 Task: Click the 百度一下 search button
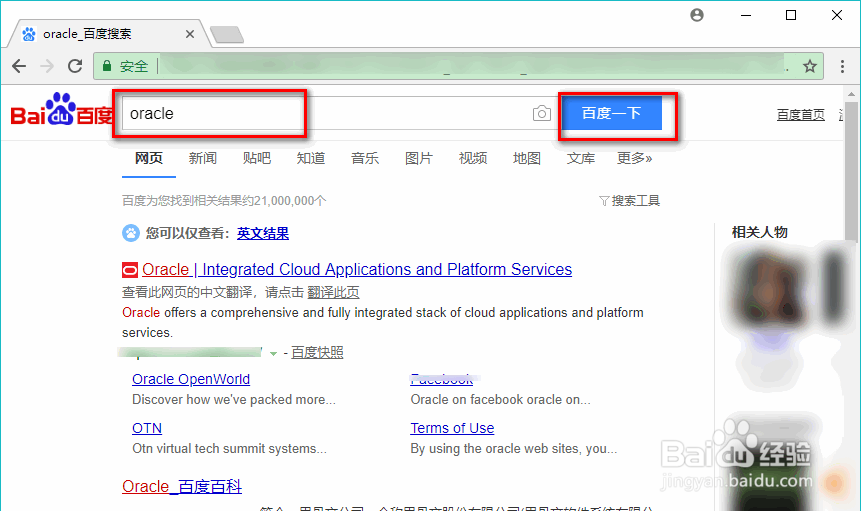pyautogui.click(x=612, y=113)
